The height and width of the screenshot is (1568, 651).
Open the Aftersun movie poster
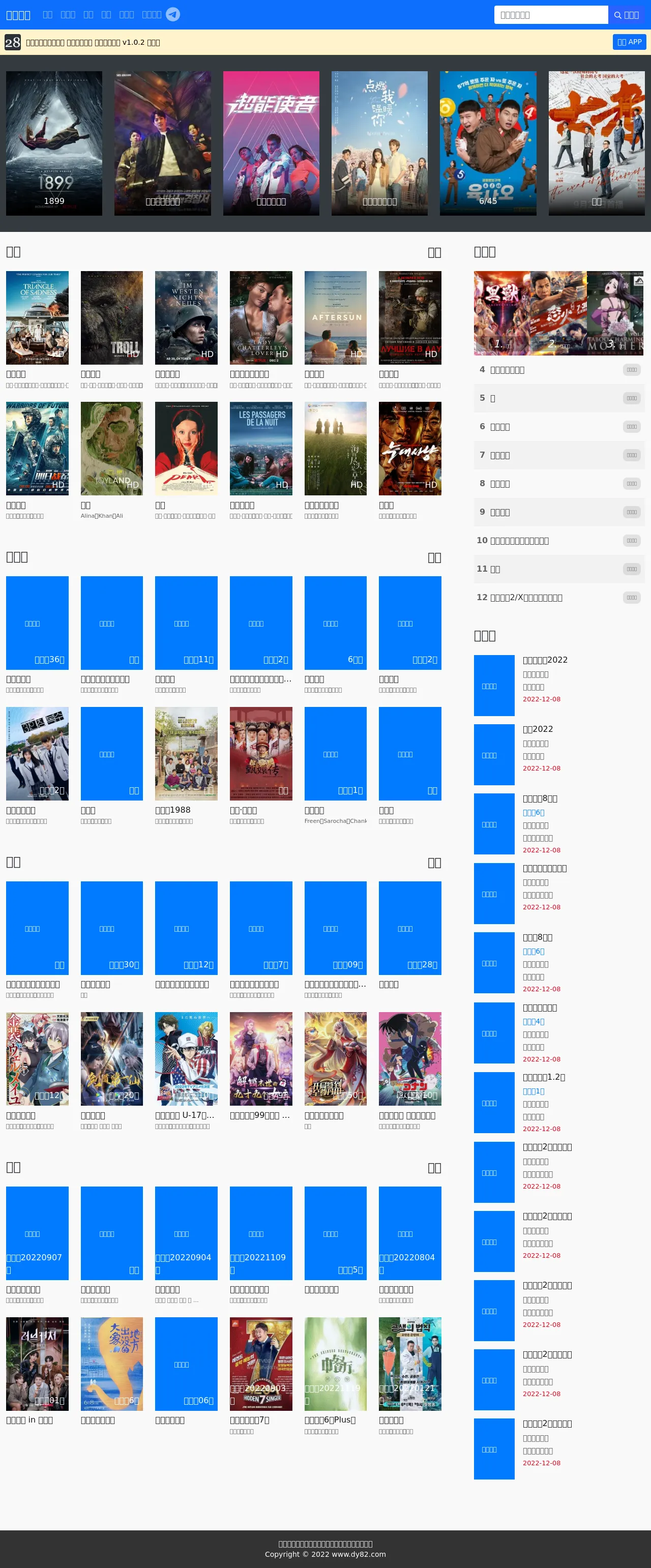[x=335, y=318]
